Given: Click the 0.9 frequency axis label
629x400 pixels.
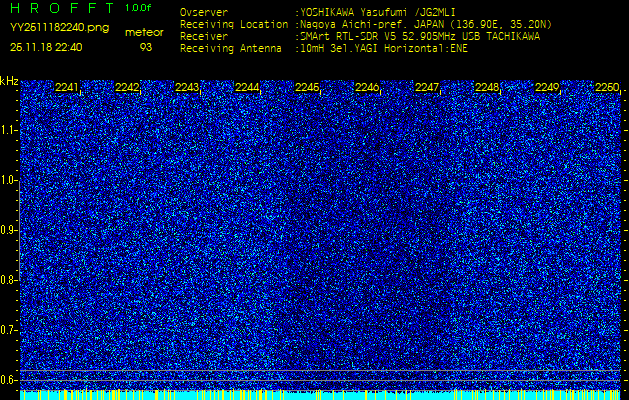Looking at the screenshot, I should point(8,230).
